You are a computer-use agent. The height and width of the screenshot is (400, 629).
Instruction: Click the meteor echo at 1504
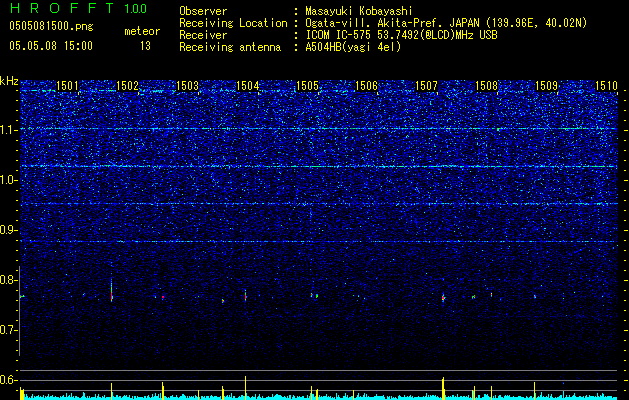245,296
